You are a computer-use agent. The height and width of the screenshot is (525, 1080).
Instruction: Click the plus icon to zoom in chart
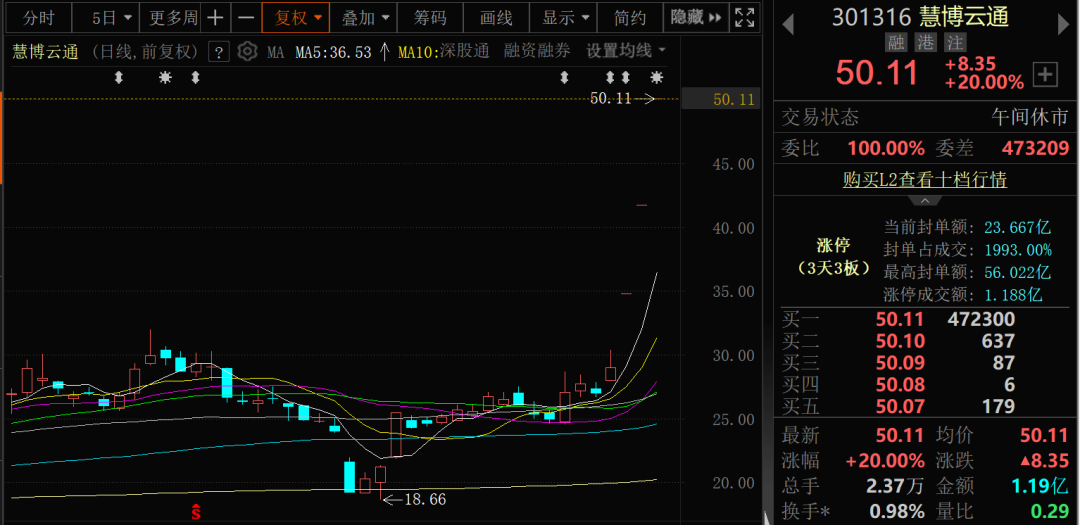click(216, 18)
